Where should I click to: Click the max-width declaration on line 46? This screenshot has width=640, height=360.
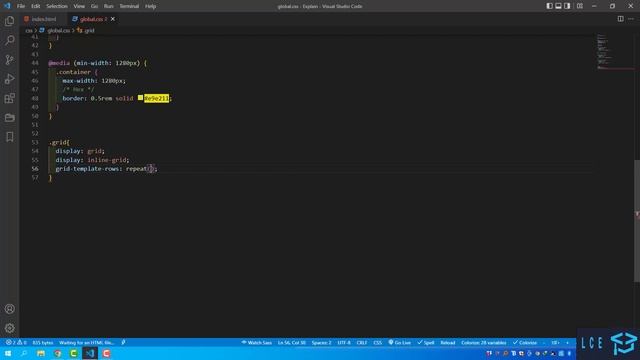pyautogui.click(x=94, y=81)
